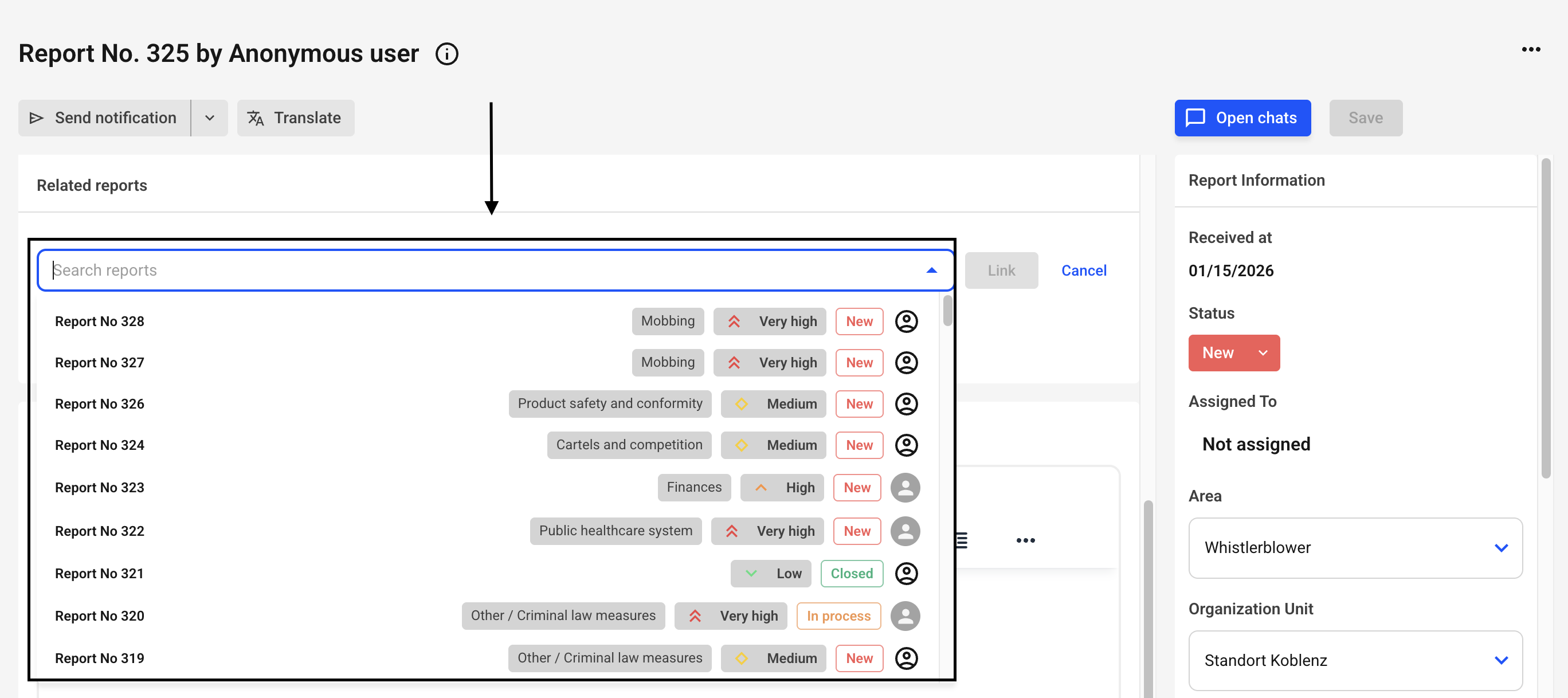
Task: Click the Open chats button
Action: click(1242, 118)
